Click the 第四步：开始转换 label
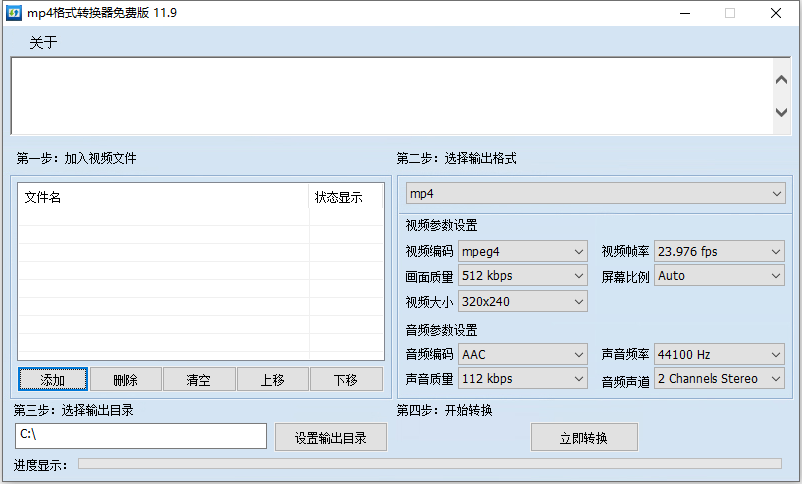 click(x=444, y=410)
